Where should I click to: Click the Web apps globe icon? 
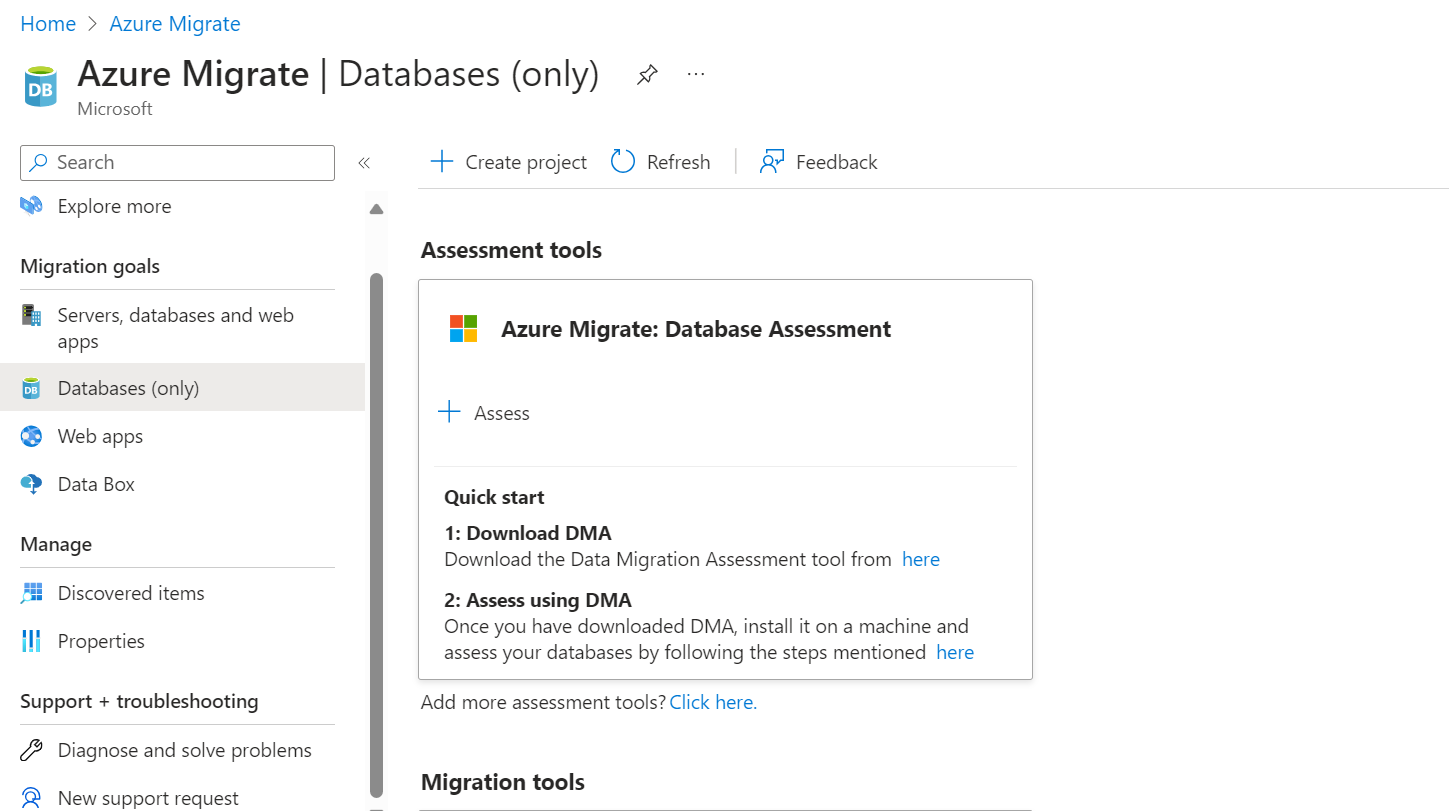32,436
